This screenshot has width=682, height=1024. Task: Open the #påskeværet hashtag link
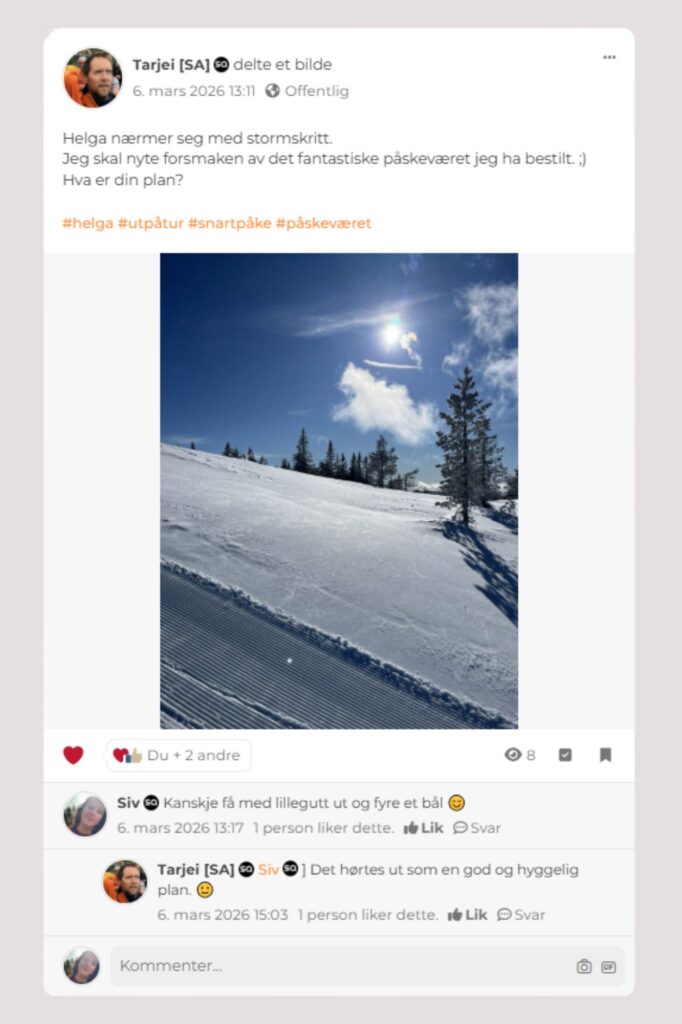323,223
